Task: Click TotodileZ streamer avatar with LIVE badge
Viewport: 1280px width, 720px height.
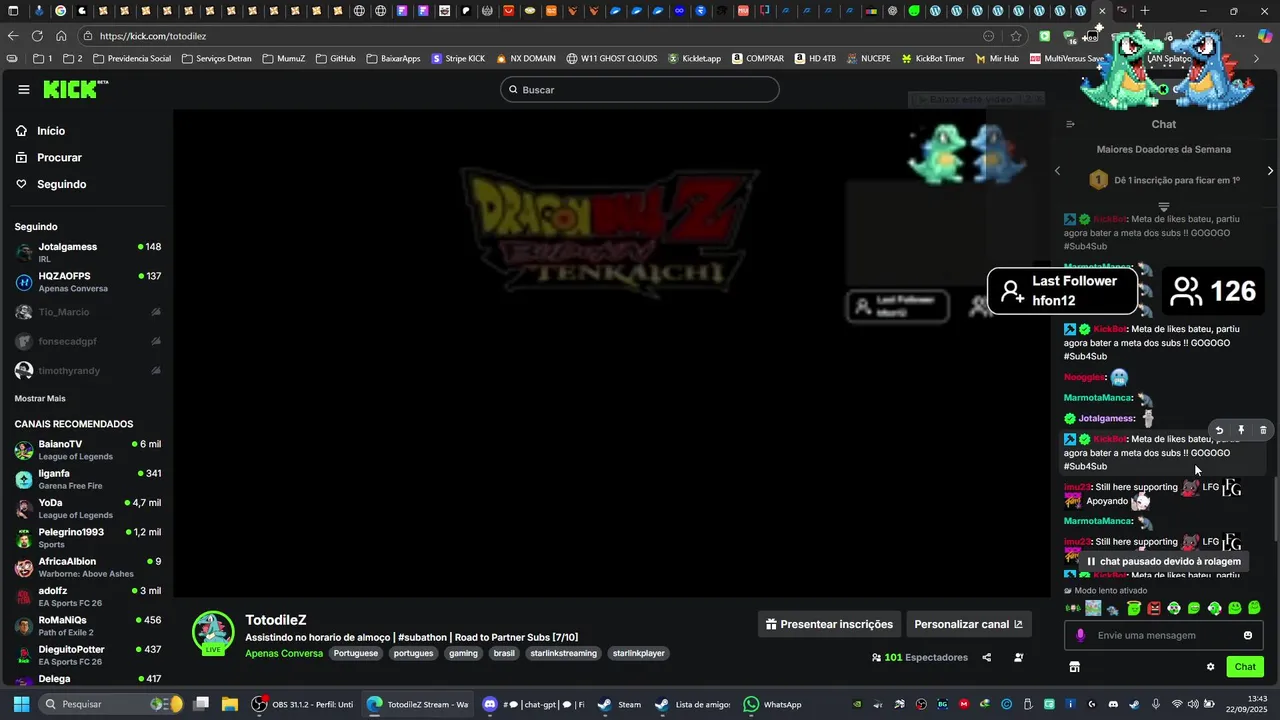Action: pyautogui.click(x=213, y=633)
